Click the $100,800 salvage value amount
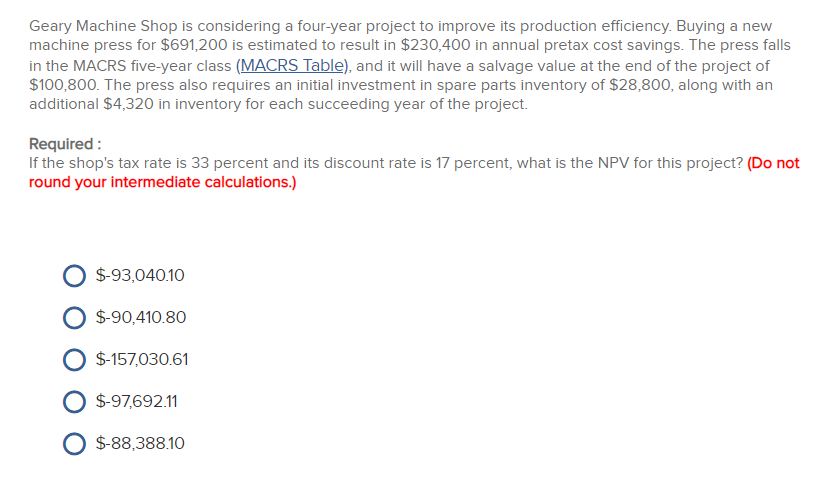The height and width of the screenshot is (478, 820). 63,85
